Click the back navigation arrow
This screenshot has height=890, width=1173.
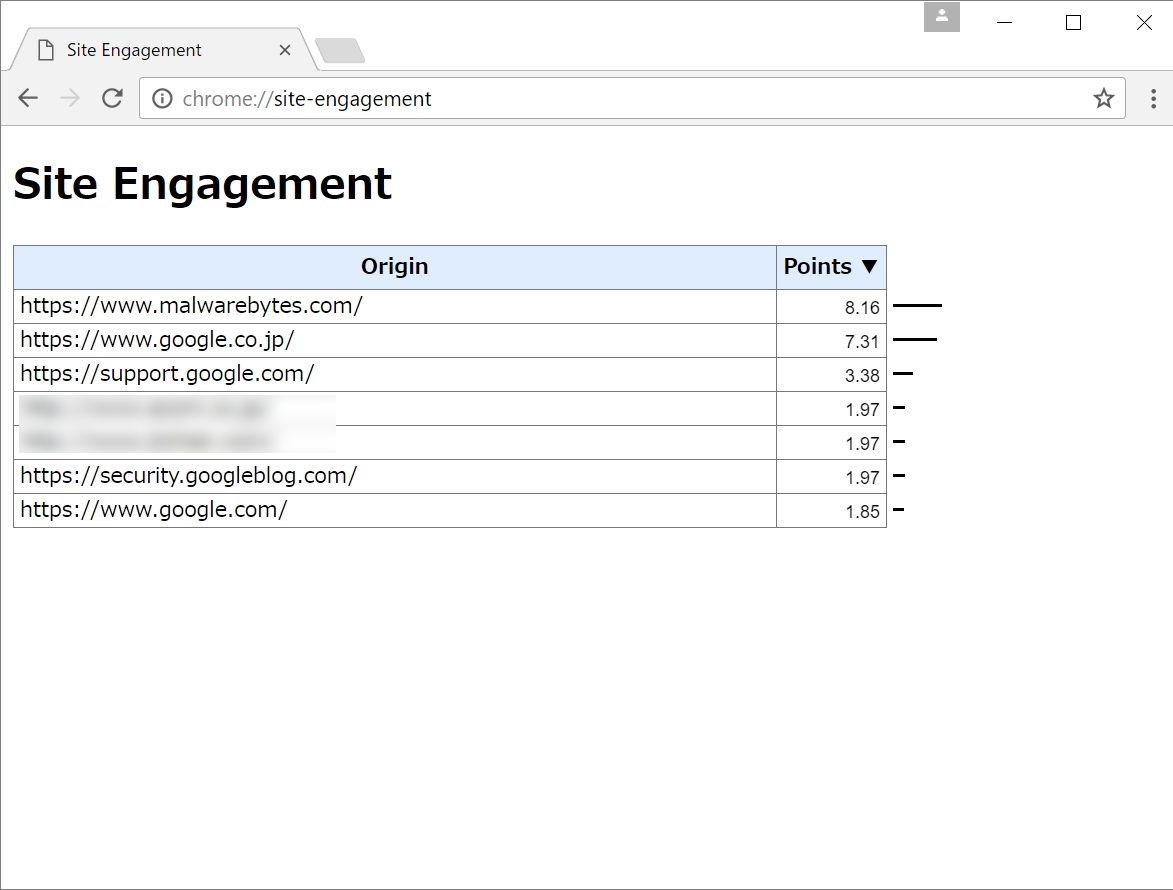pos(27,98)
